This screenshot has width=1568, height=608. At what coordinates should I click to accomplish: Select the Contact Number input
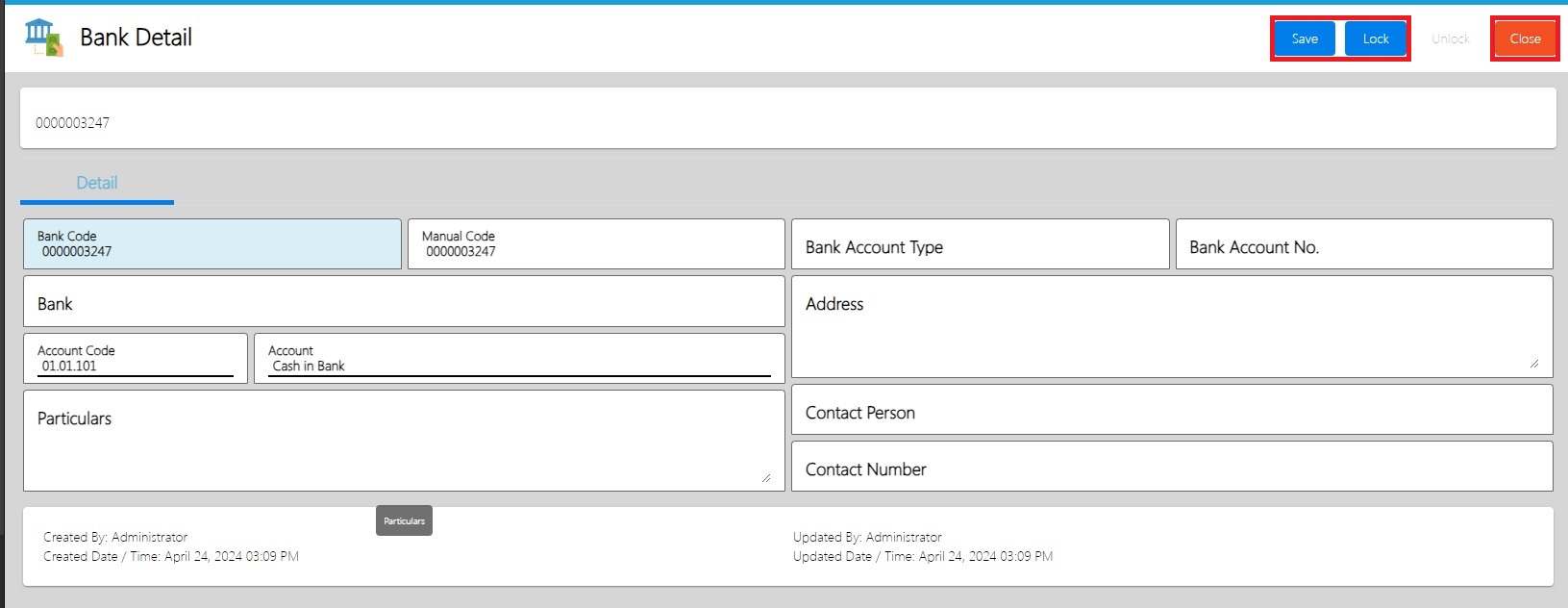coord(1171,469)
